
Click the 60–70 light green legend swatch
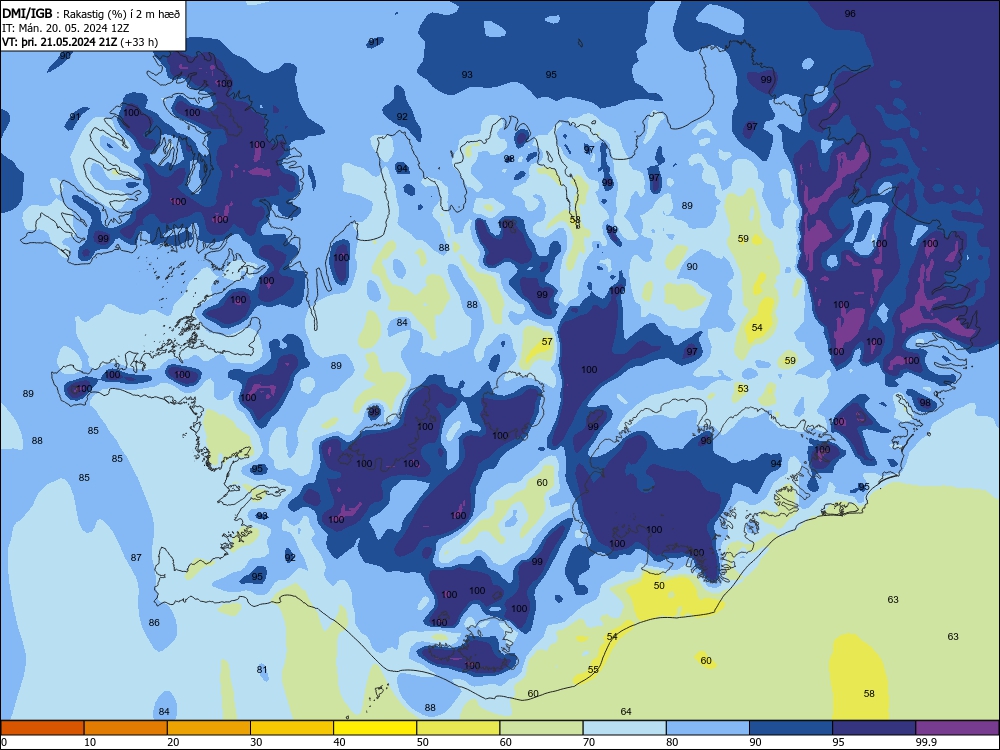point(541,728)
